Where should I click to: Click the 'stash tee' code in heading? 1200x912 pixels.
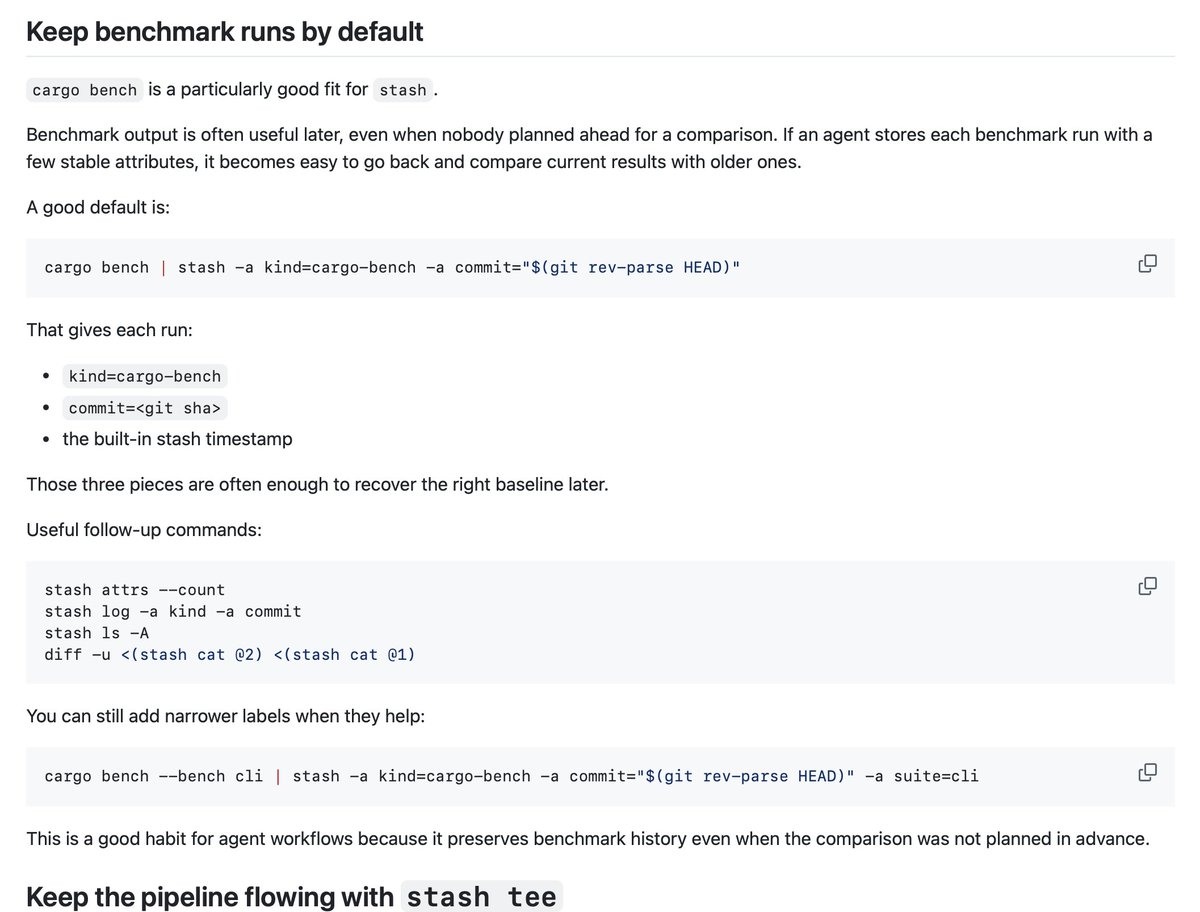click(482, 897)
